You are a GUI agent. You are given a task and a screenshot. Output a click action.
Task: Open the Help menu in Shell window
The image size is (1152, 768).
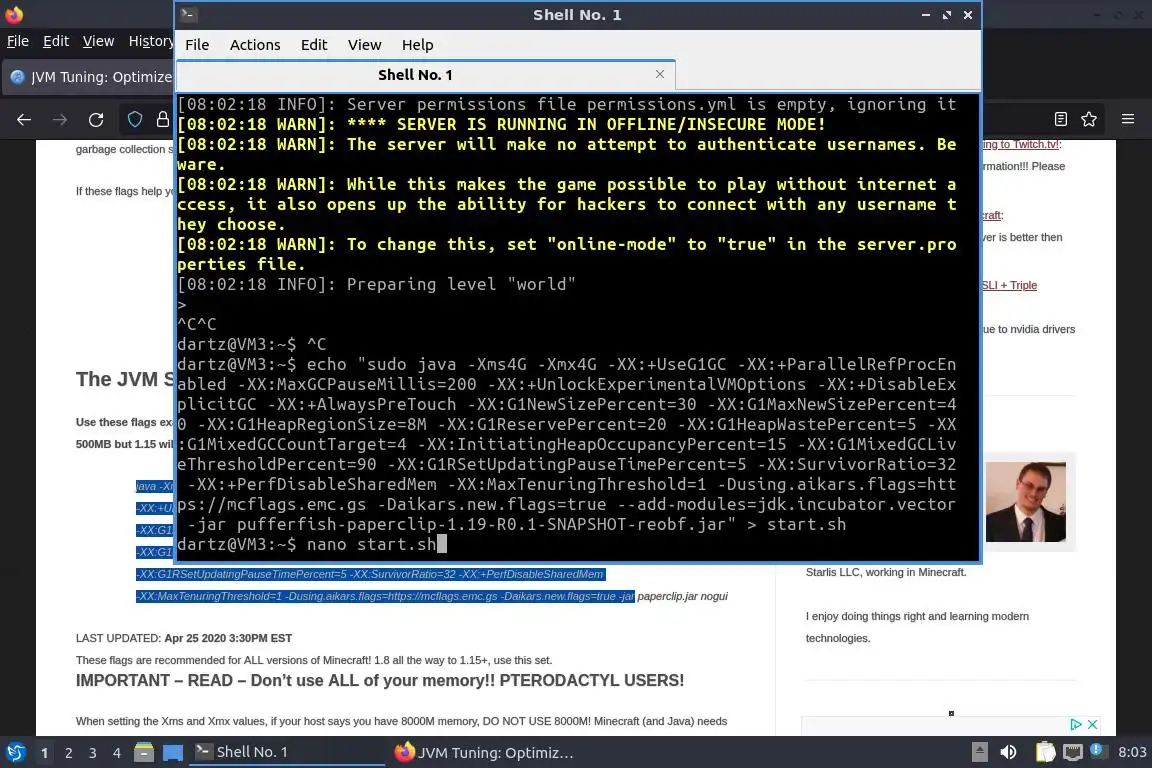point(417,45)
